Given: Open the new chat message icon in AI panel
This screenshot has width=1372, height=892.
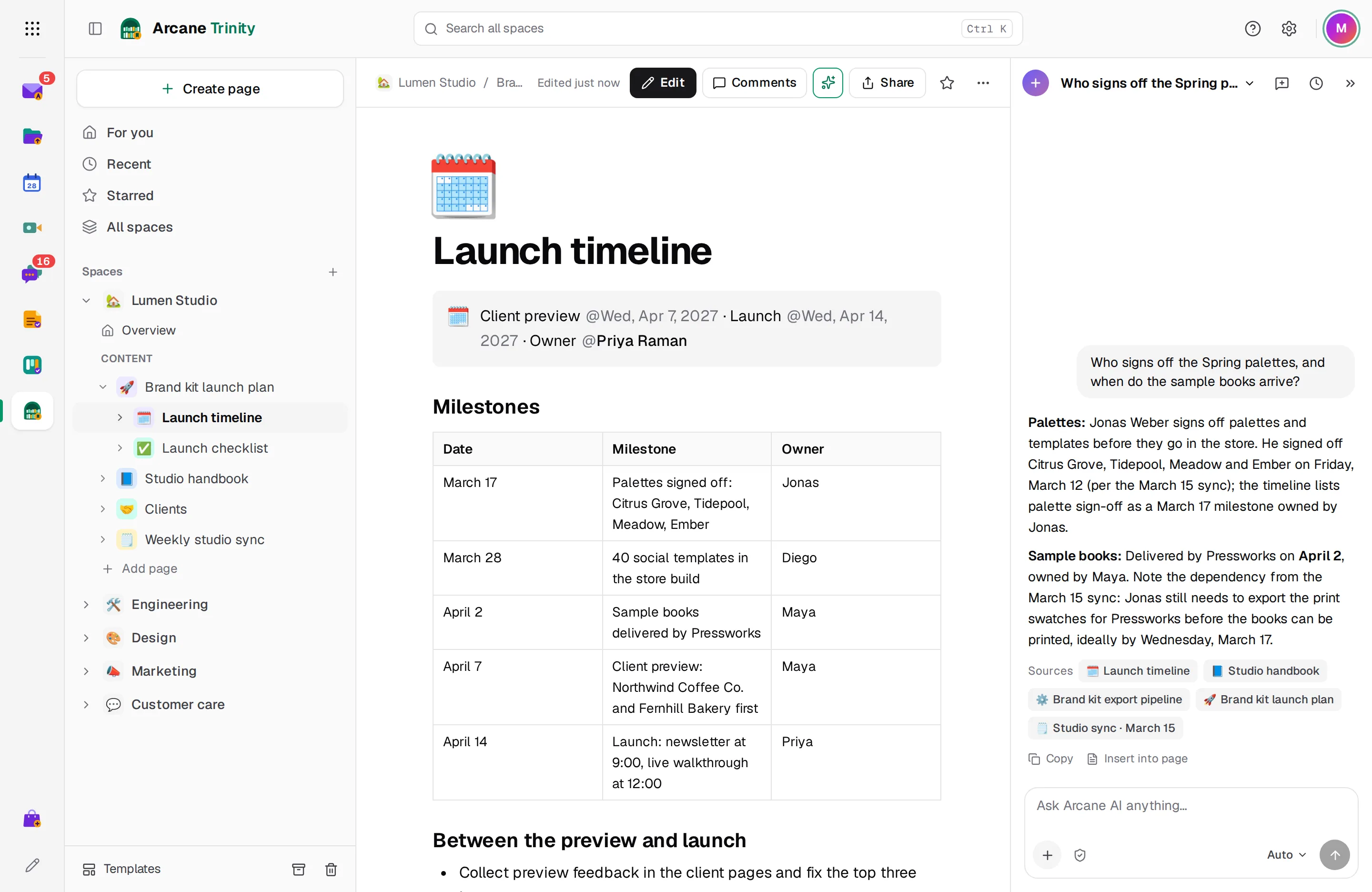Looking at the screenshot, I should coord(1281,83).
